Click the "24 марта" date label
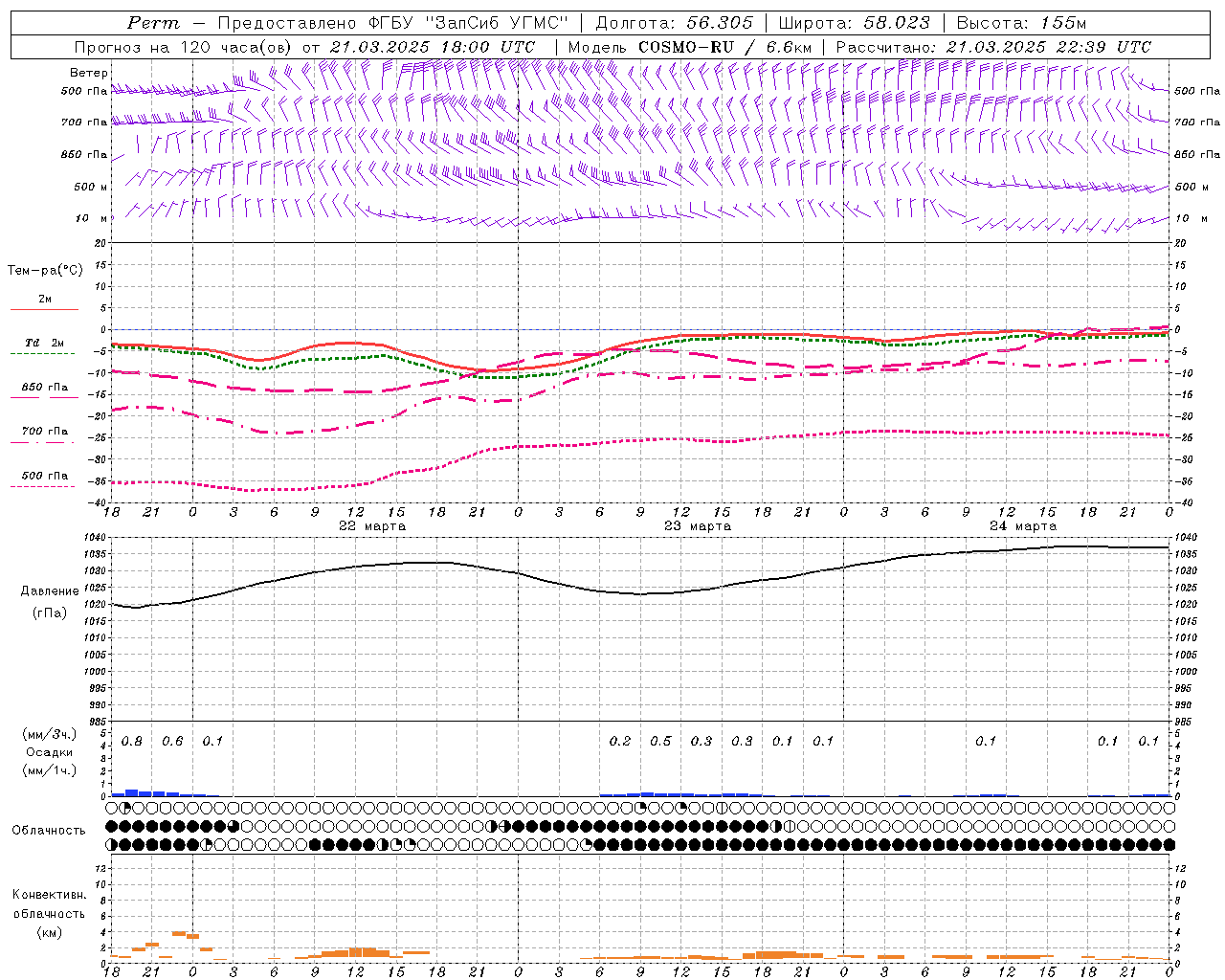The width and height of the screenshot is (1225, 980). (x=1023, y=526)
